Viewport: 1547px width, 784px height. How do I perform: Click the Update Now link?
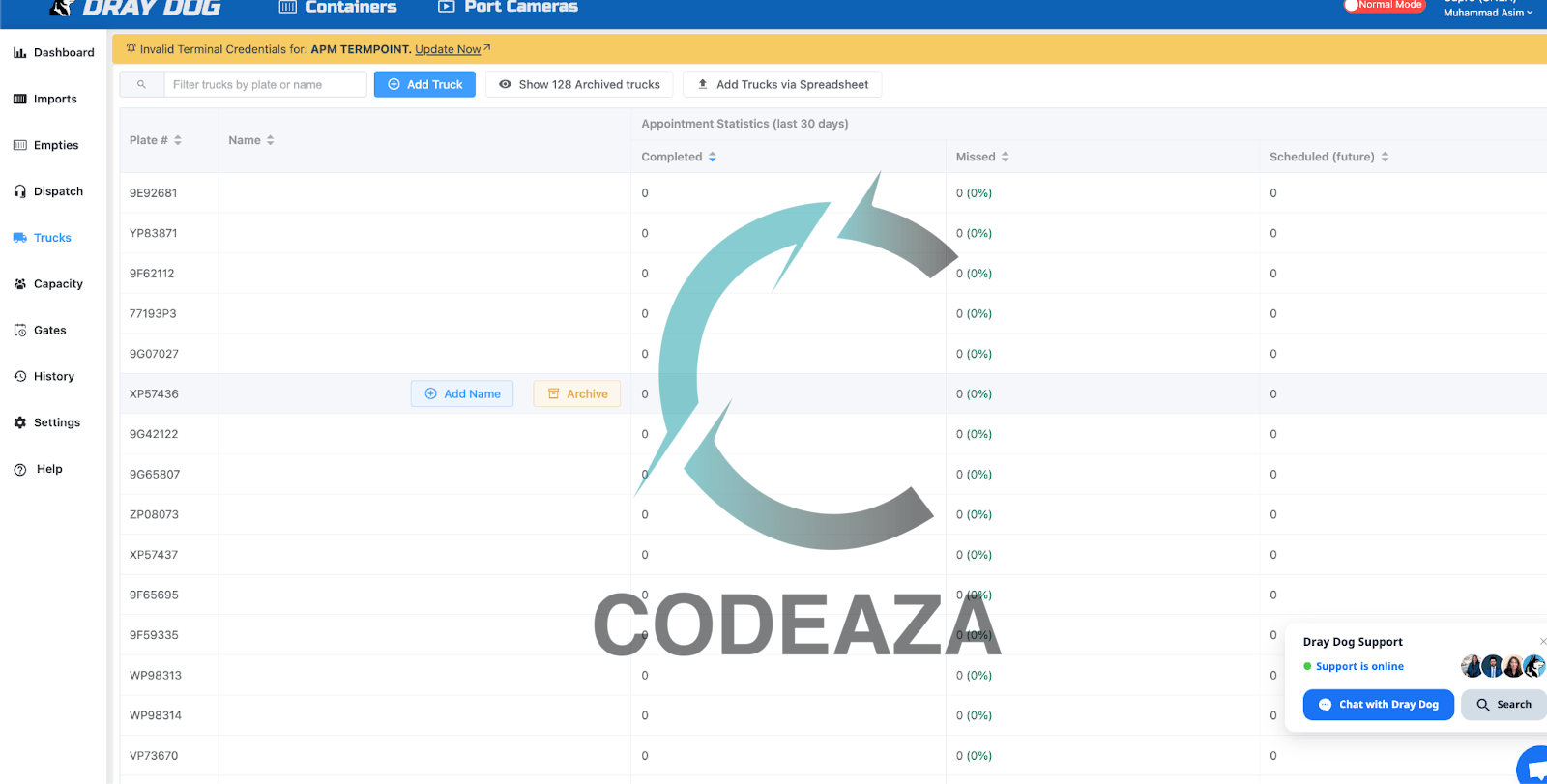click(x=448, y=49)
